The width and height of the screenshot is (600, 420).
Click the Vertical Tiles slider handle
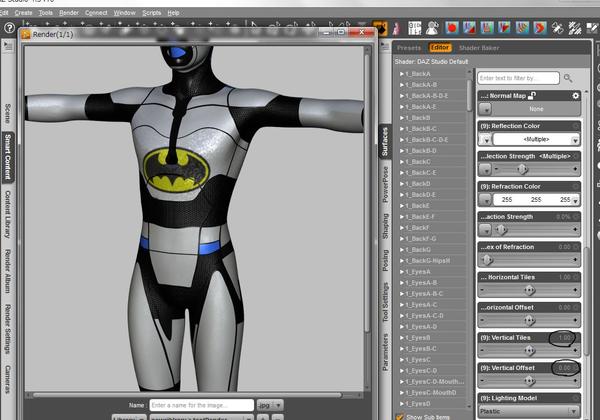pos(530,350)
